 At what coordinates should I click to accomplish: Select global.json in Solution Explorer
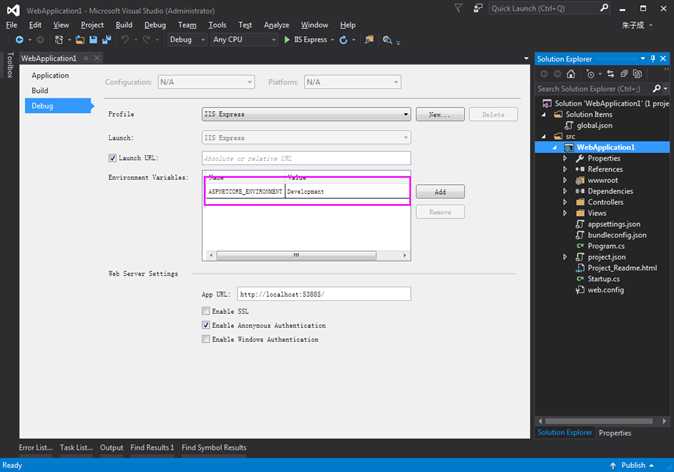(594, 126)
